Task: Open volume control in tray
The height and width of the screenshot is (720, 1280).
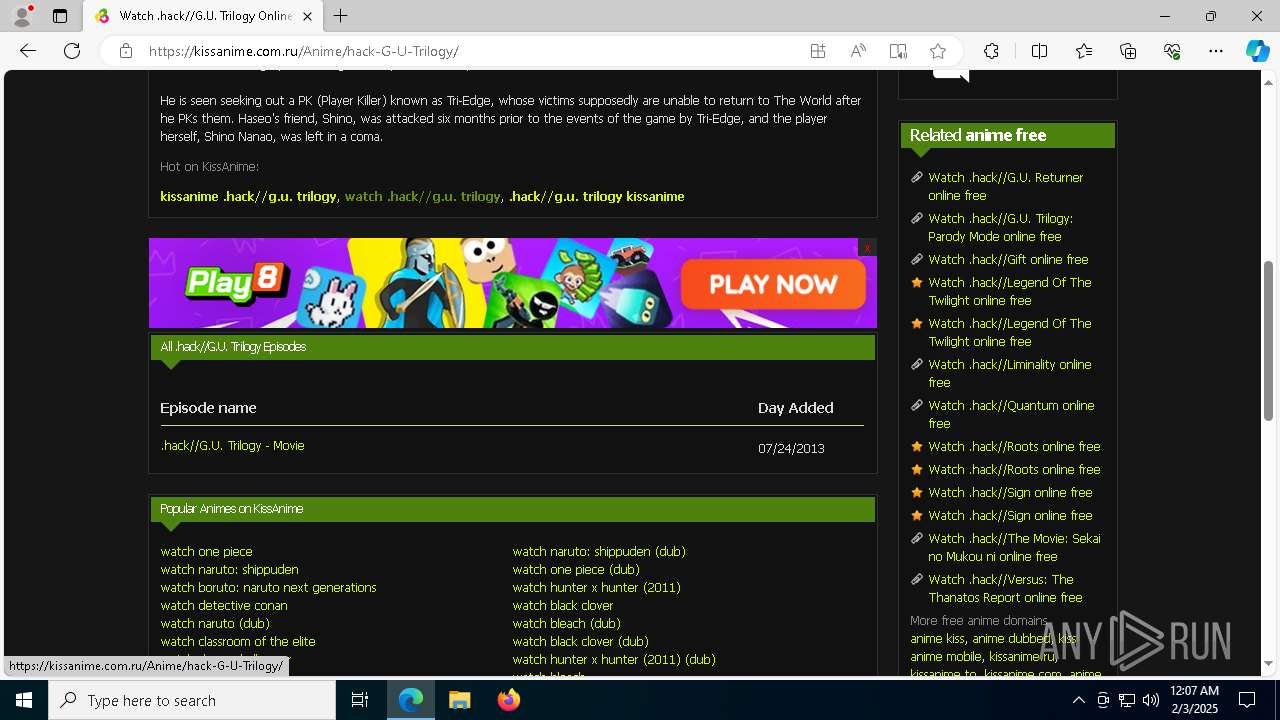Action: click(1150, 700)
